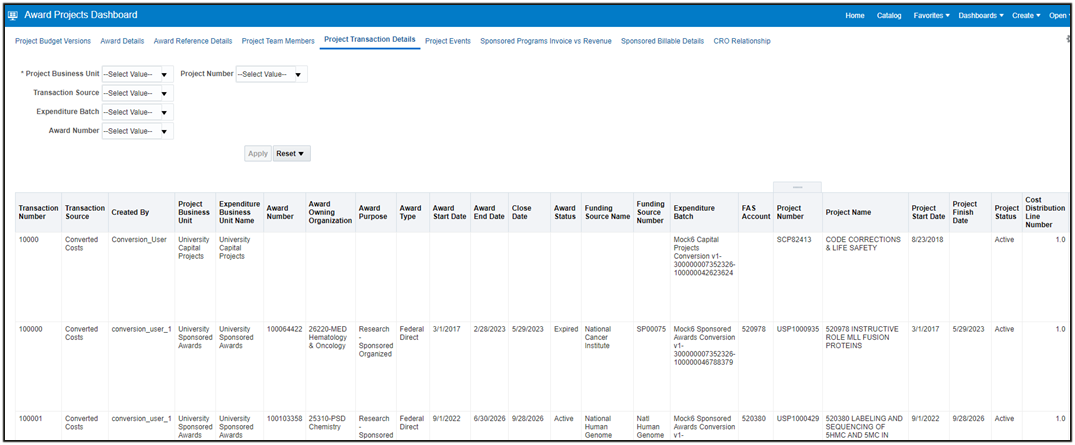The height and width of the screenshot is (445, 1075).
Task: Switch to Project Budget Versions tab
Action: (53, 41)
